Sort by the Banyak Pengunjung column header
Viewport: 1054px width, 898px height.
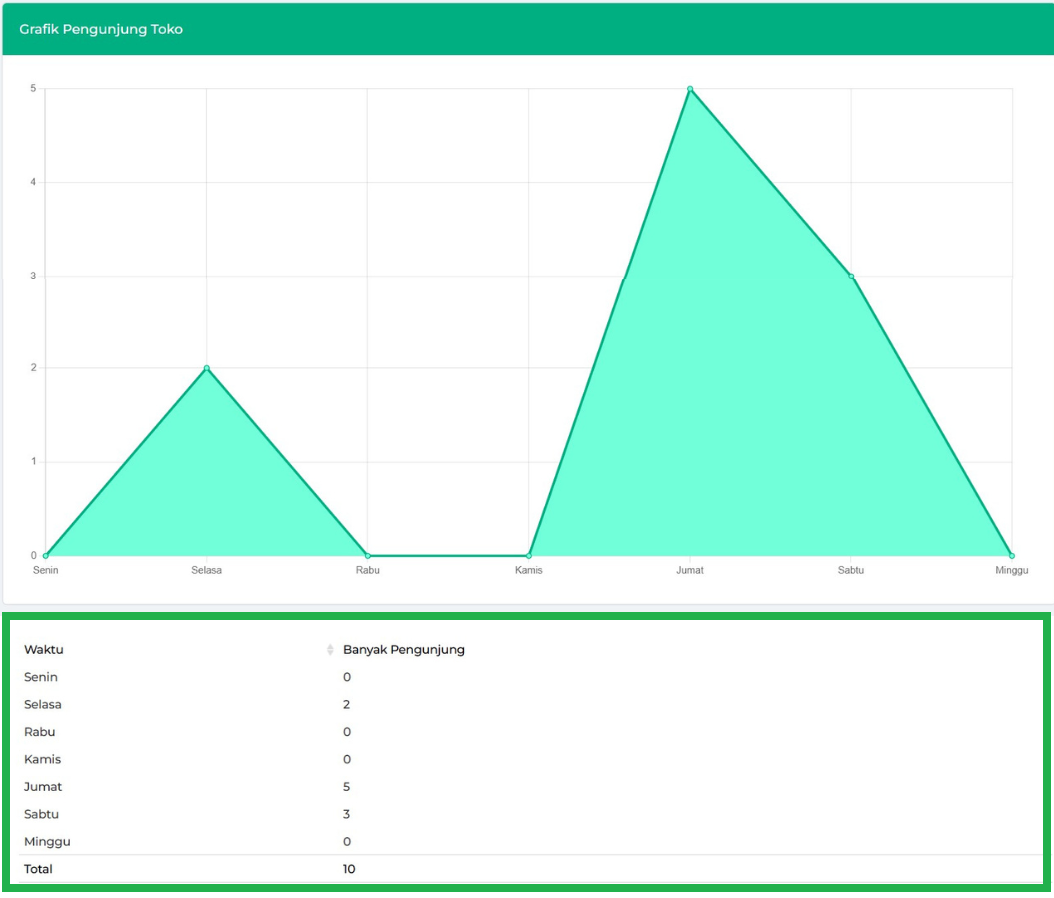click(403, 650)
